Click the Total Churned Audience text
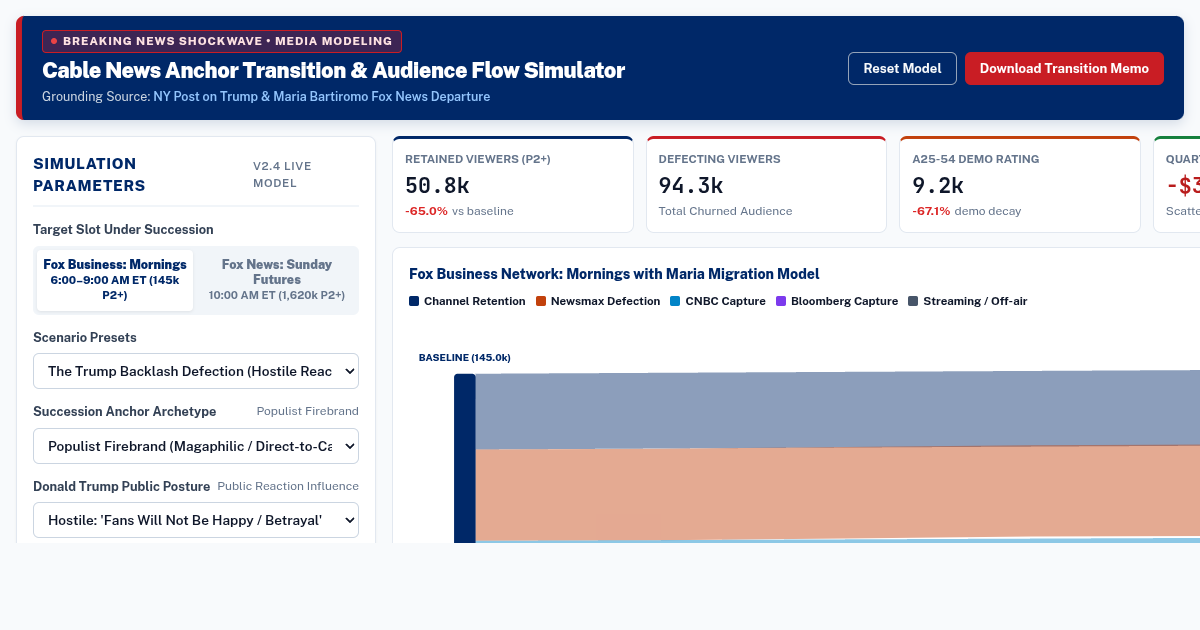Image resolution: width=1200 pixels, height=630 pixels. (726, 211)
